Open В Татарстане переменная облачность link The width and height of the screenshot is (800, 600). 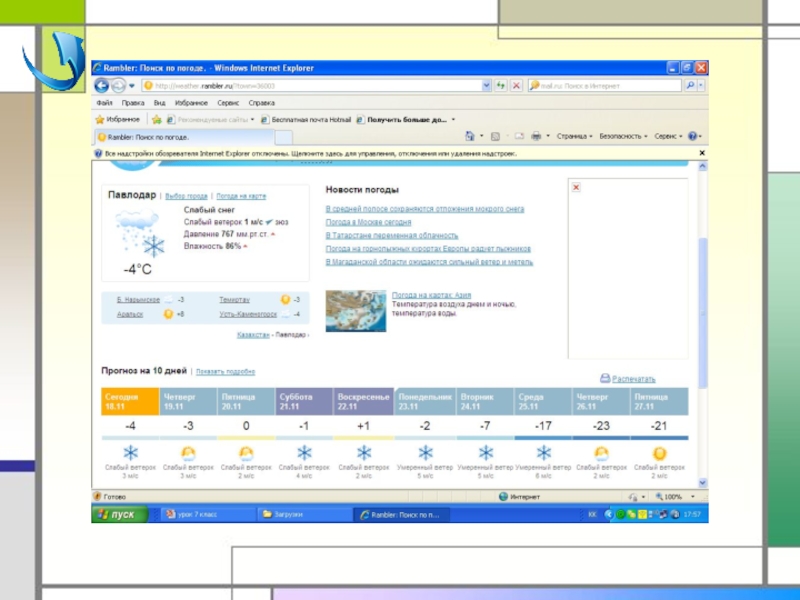pyautogui.click(x=392, y=236)
